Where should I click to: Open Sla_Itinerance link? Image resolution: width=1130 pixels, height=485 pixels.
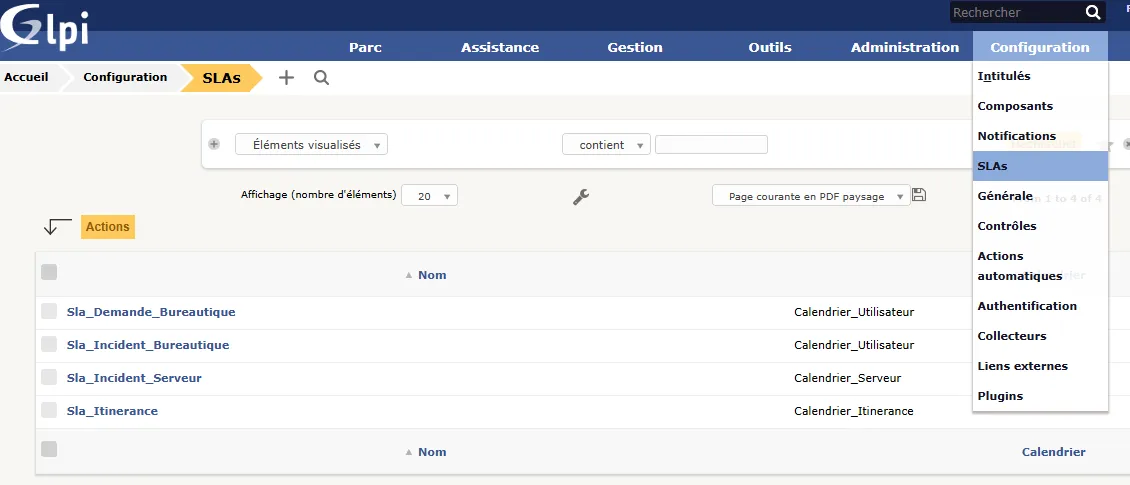[112, 411]
